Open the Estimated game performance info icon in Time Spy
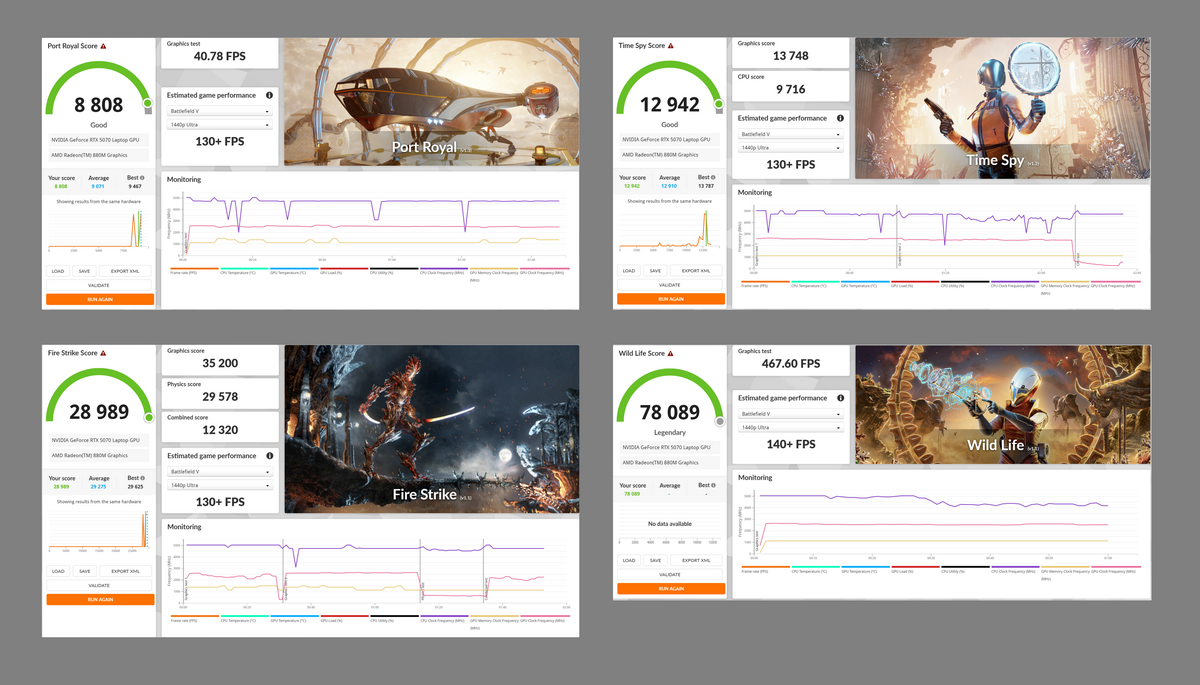Viewport: 1200px width, 685px height. [x=840, y=118]
